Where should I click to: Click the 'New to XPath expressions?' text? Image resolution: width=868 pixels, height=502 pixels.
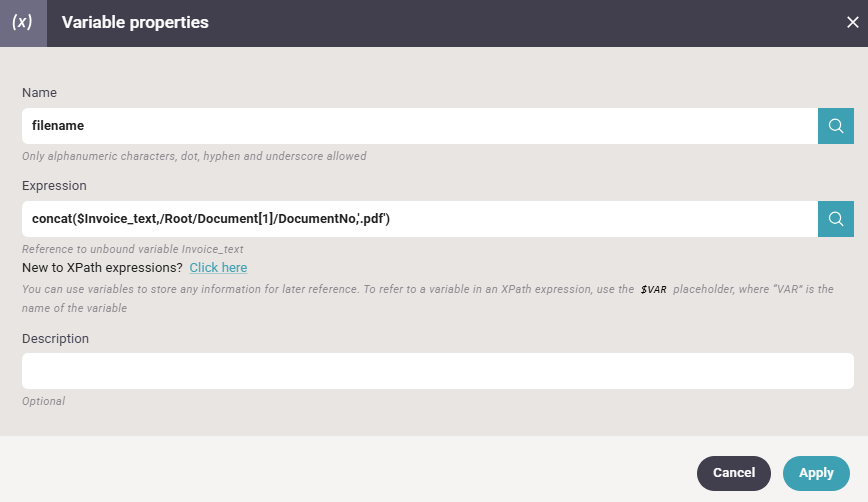pyautogui.click(x=102, y=268)
